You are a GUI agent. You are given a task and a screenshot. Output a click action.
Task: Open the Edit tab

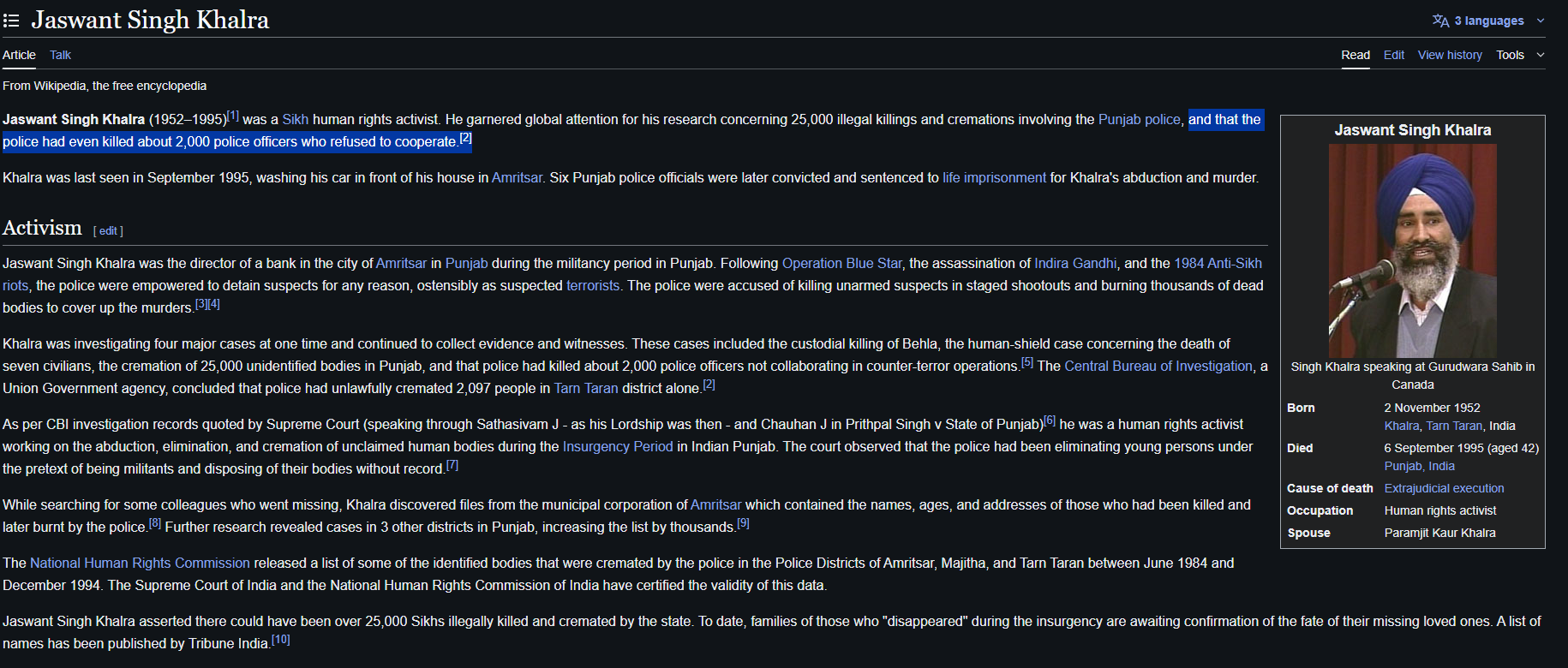[x=1394, y=55]
